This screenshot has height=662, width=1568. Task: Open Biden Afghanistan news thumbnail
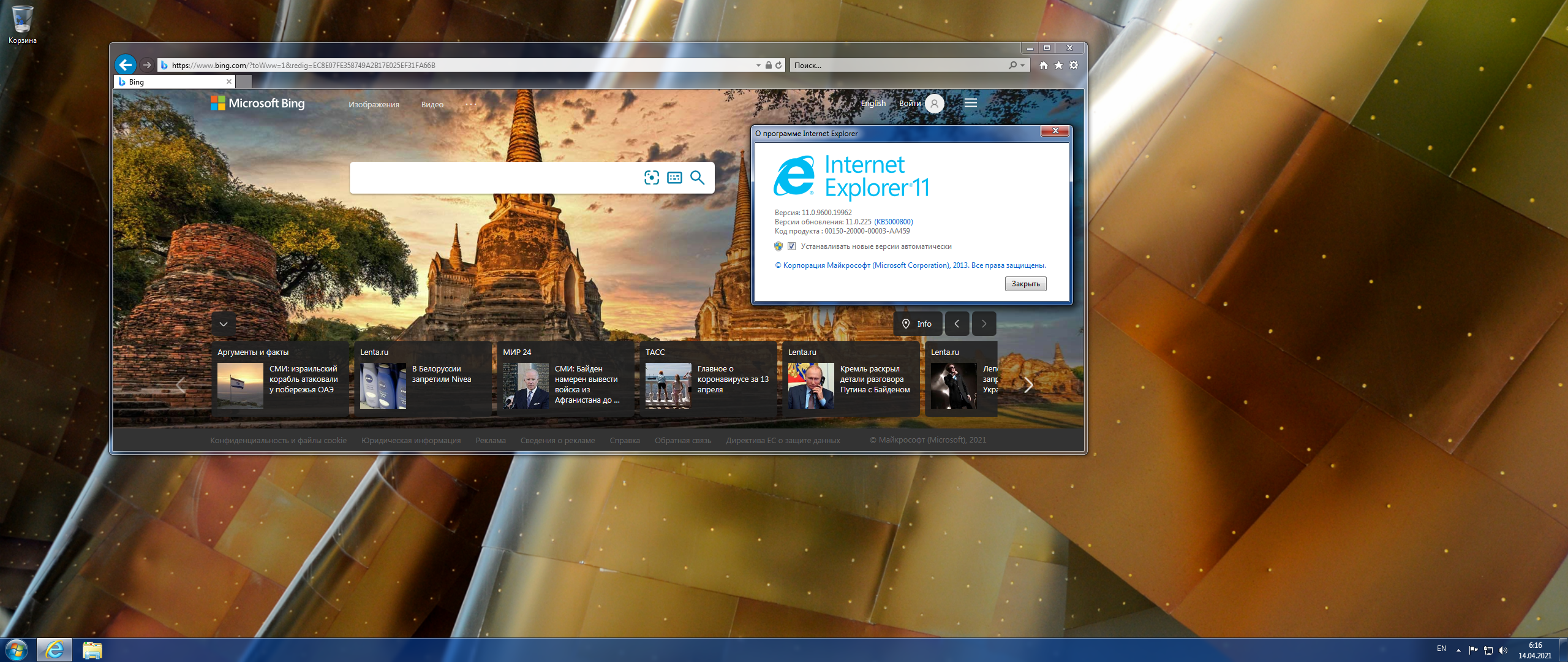pos(526,386)
